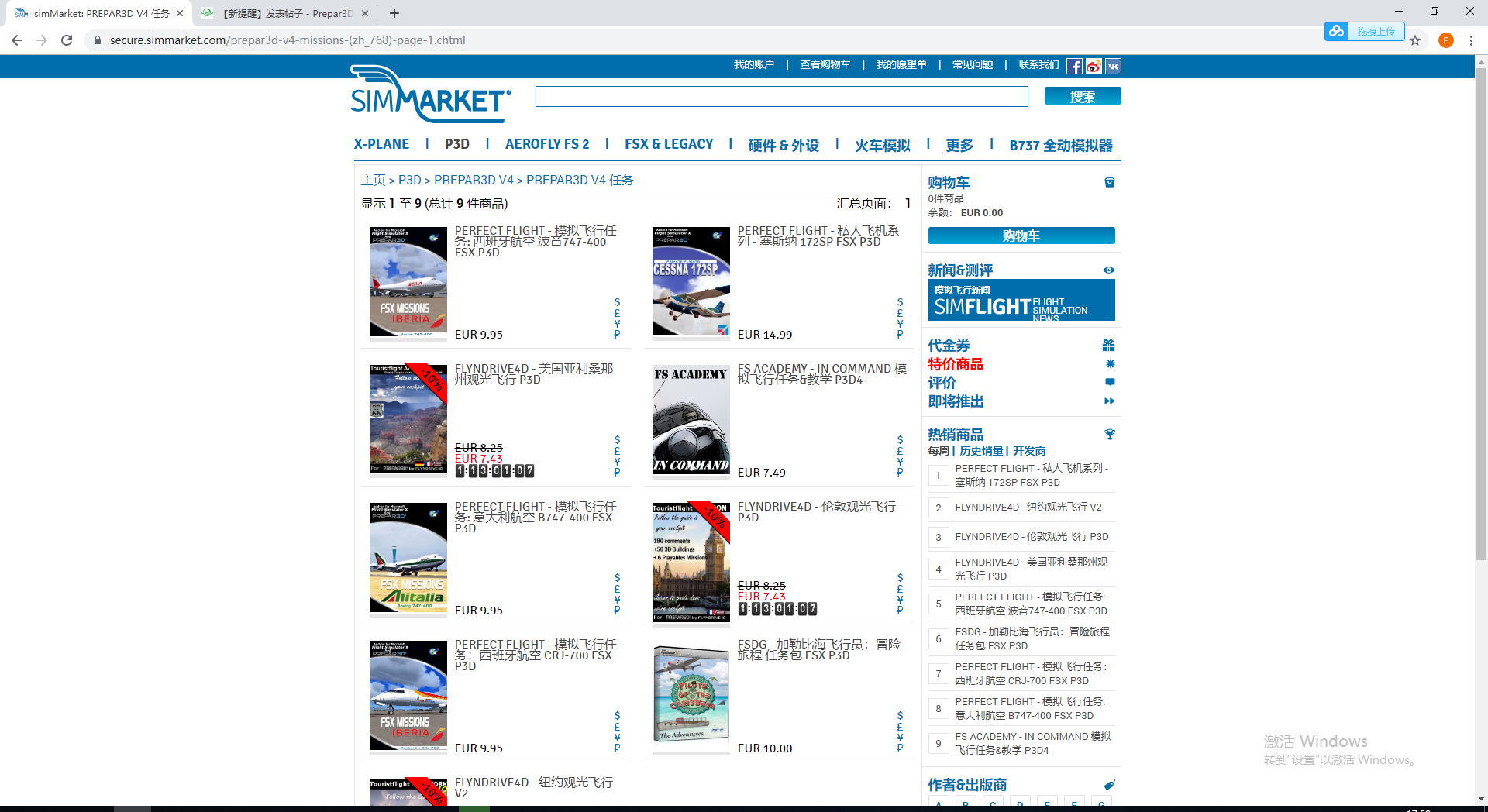The image size is (1488, 812).
Task: Click the SimMarket logo
Action: pyautogui.click(x=430, y=95)
